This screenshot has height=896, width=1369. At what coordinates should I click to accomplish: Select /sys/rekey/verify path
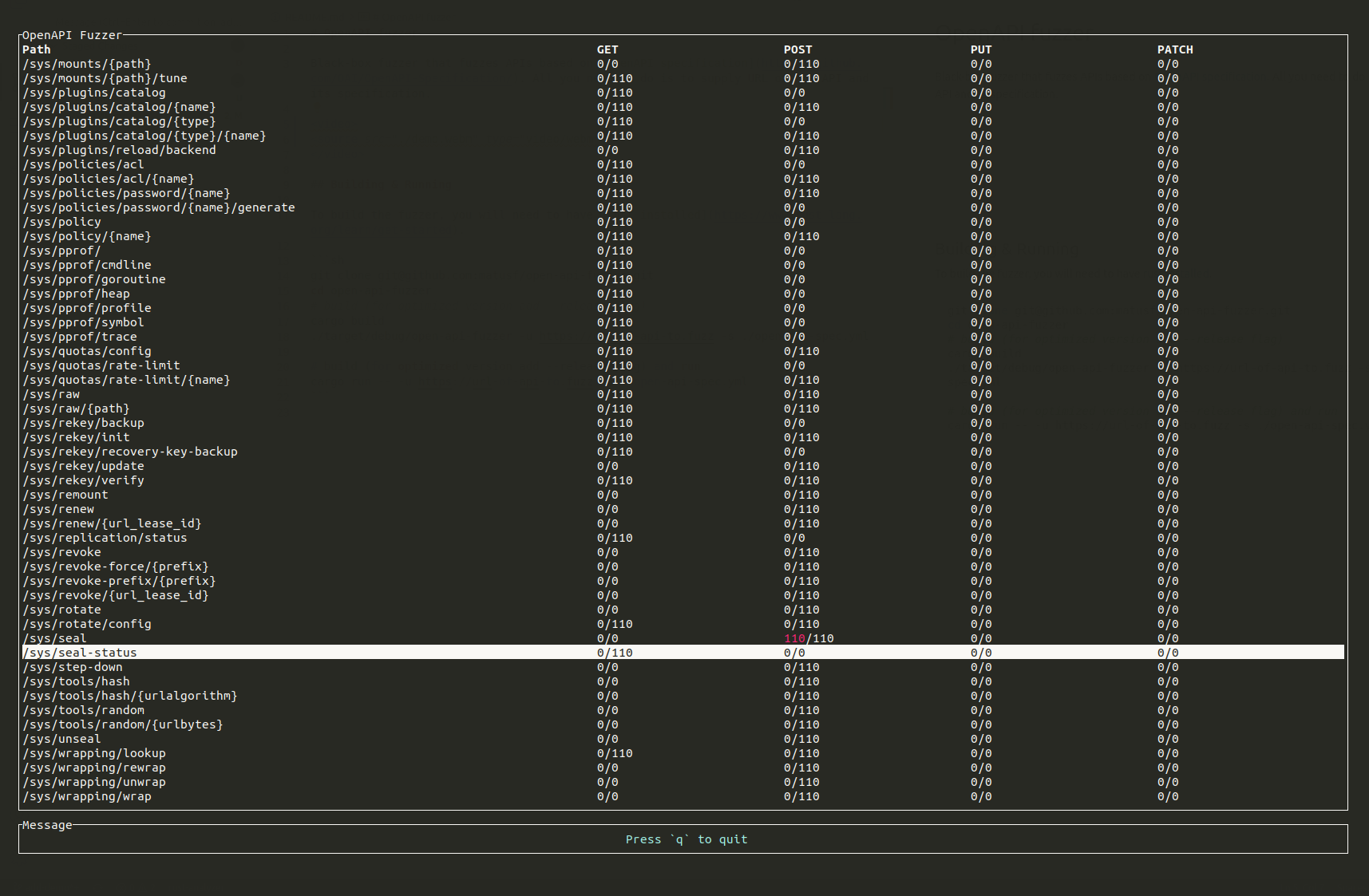coord(83,480)
